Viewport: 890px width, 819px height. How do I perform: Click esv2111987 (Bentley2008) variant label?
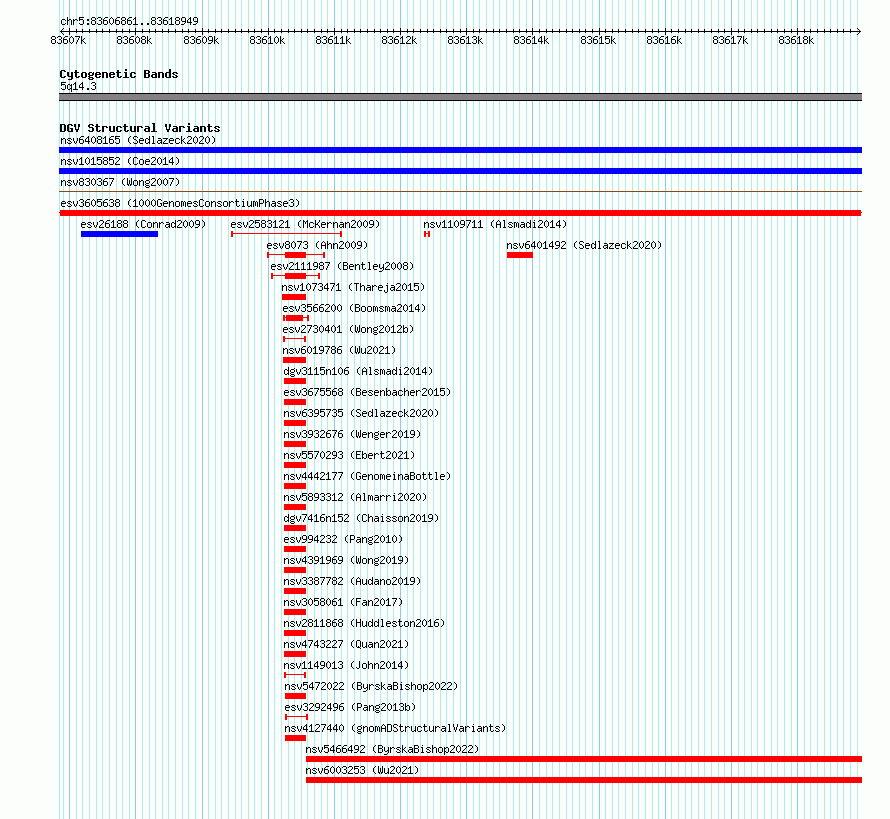342,266
